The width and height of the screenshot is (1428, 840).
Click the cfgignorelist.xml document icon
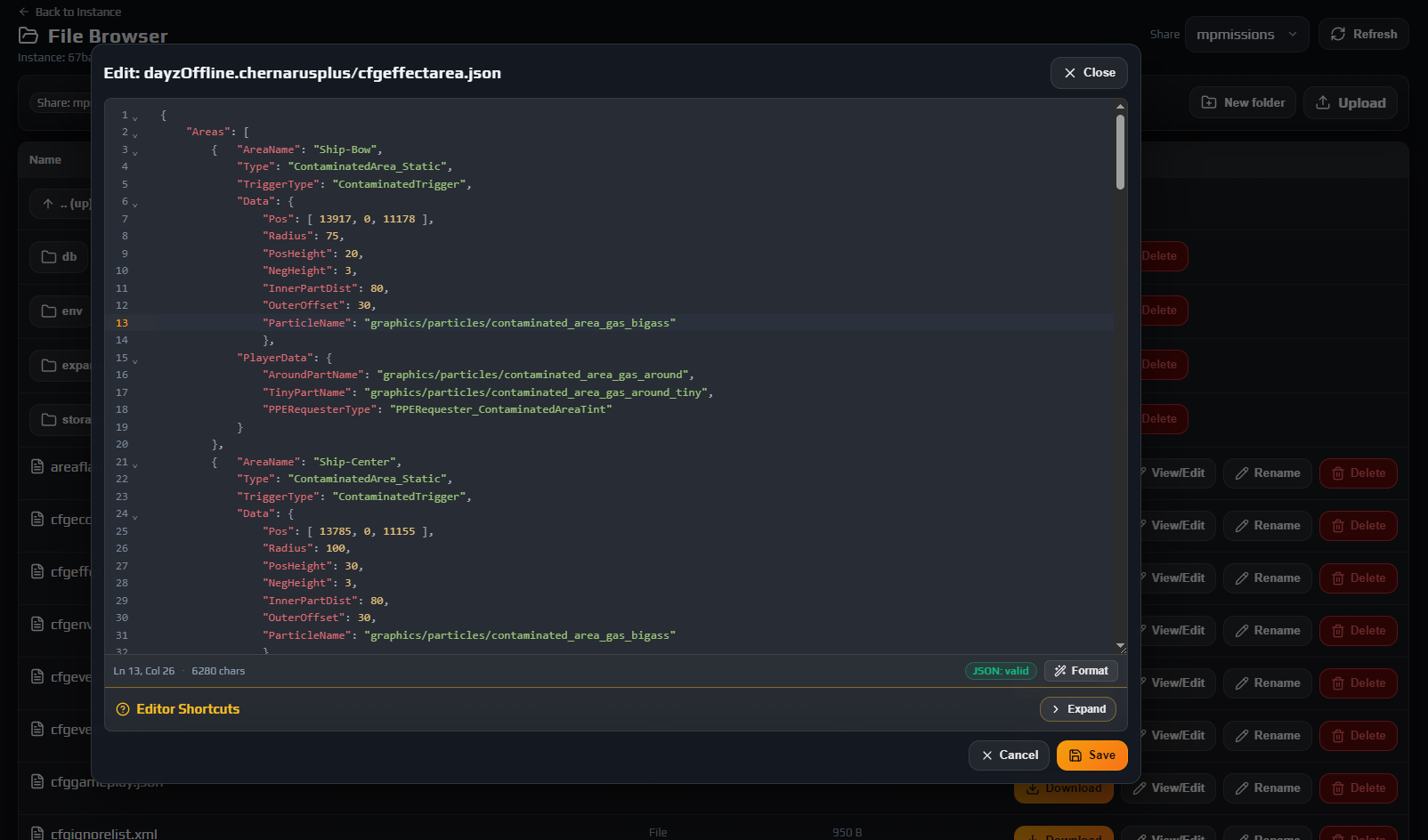pyautogui.click(x=37, y=834)
